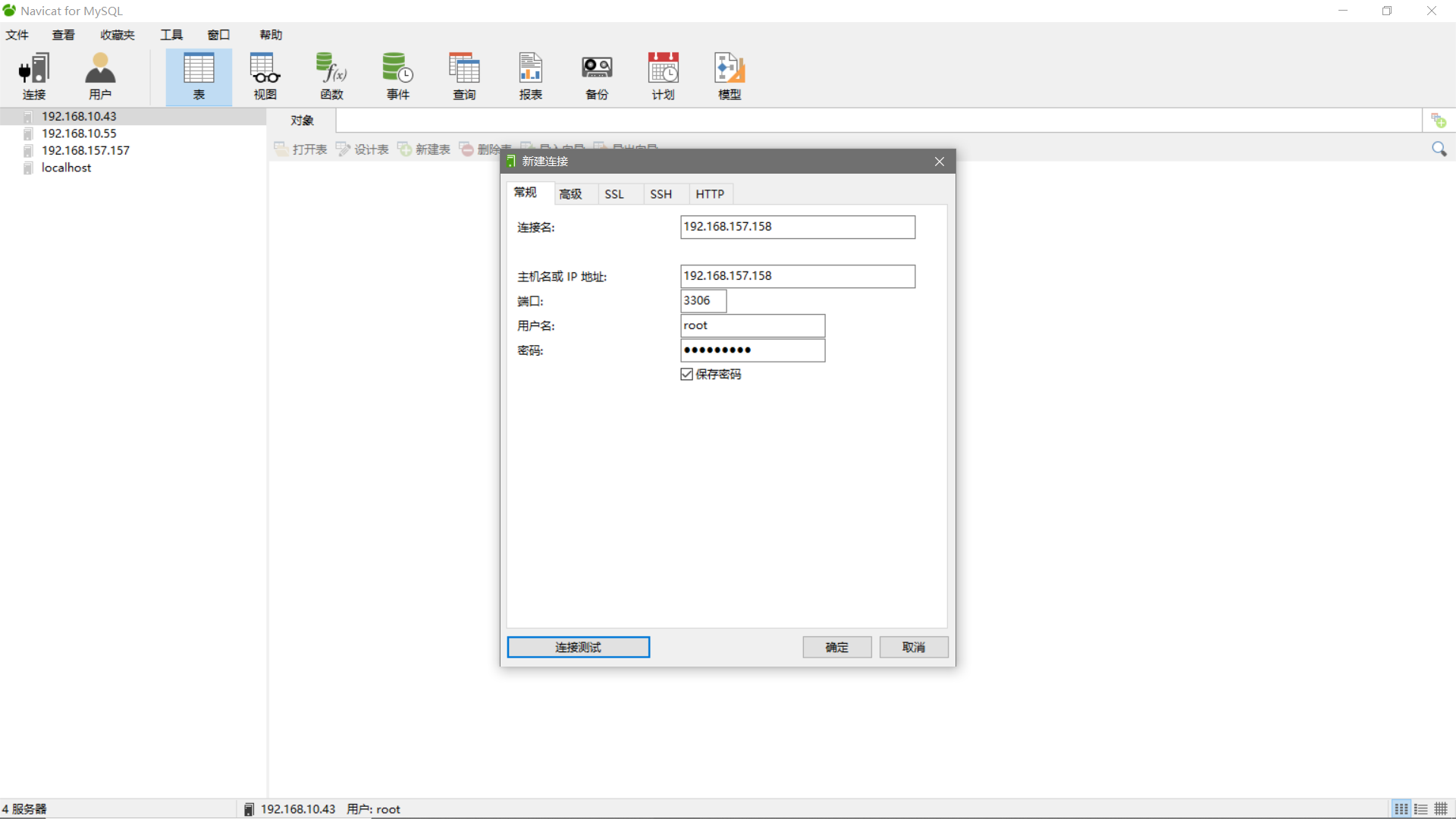This screenshot has width=1456, height=819.
Task: Click the port number field
Action: [x=703, y=301]
